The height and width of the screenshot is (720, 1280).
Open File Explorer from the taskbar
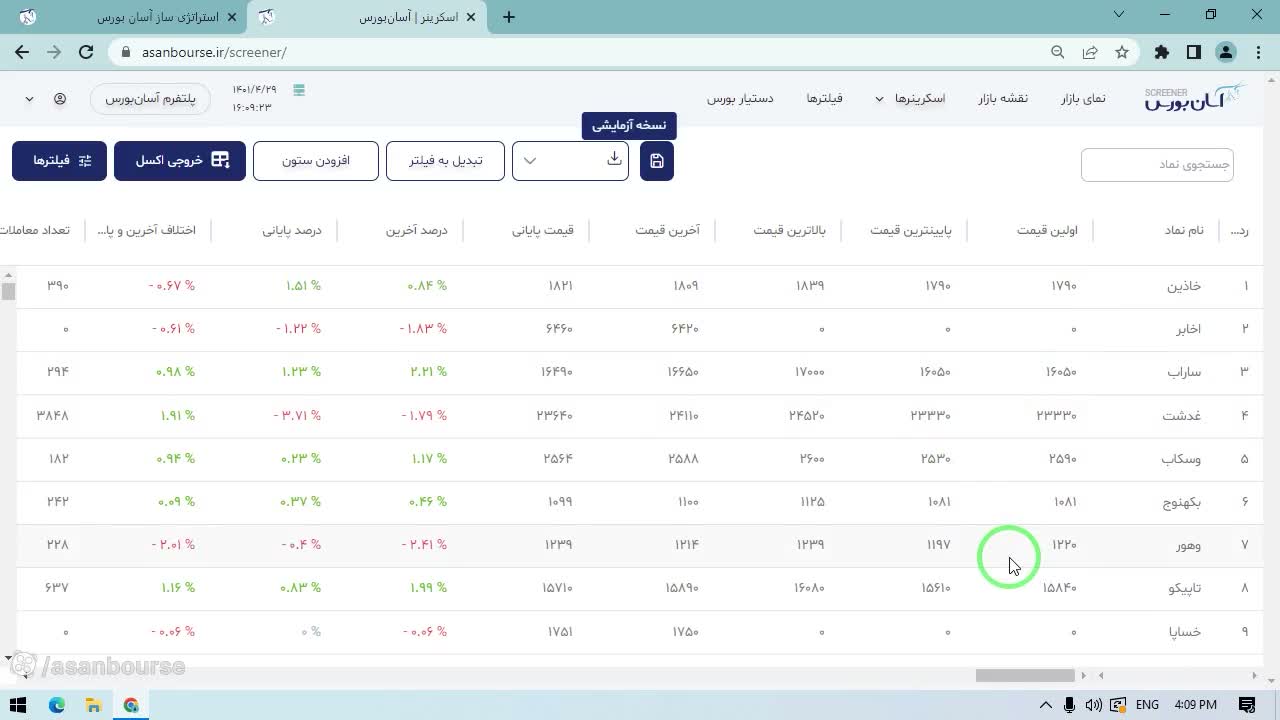point(94,705)
